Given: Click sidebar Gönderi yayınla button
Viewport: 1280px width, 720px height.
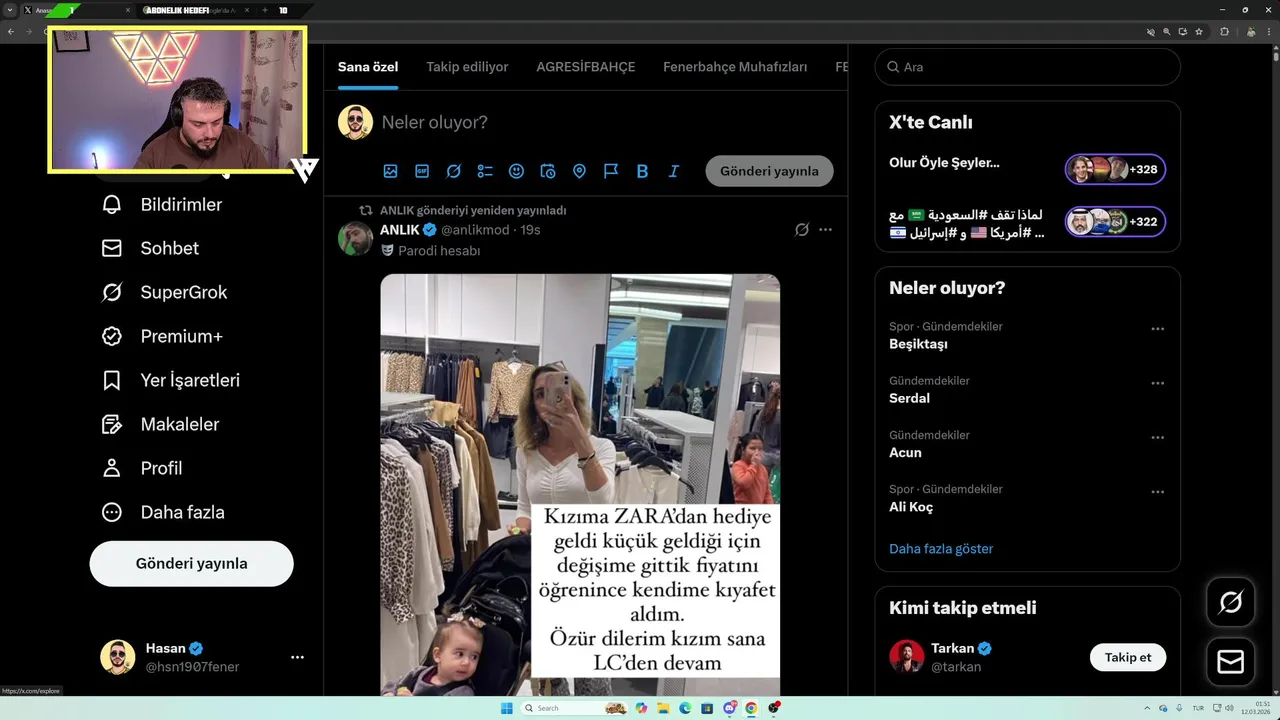Looking at the screenshot, I should click(x=191, y=563).
